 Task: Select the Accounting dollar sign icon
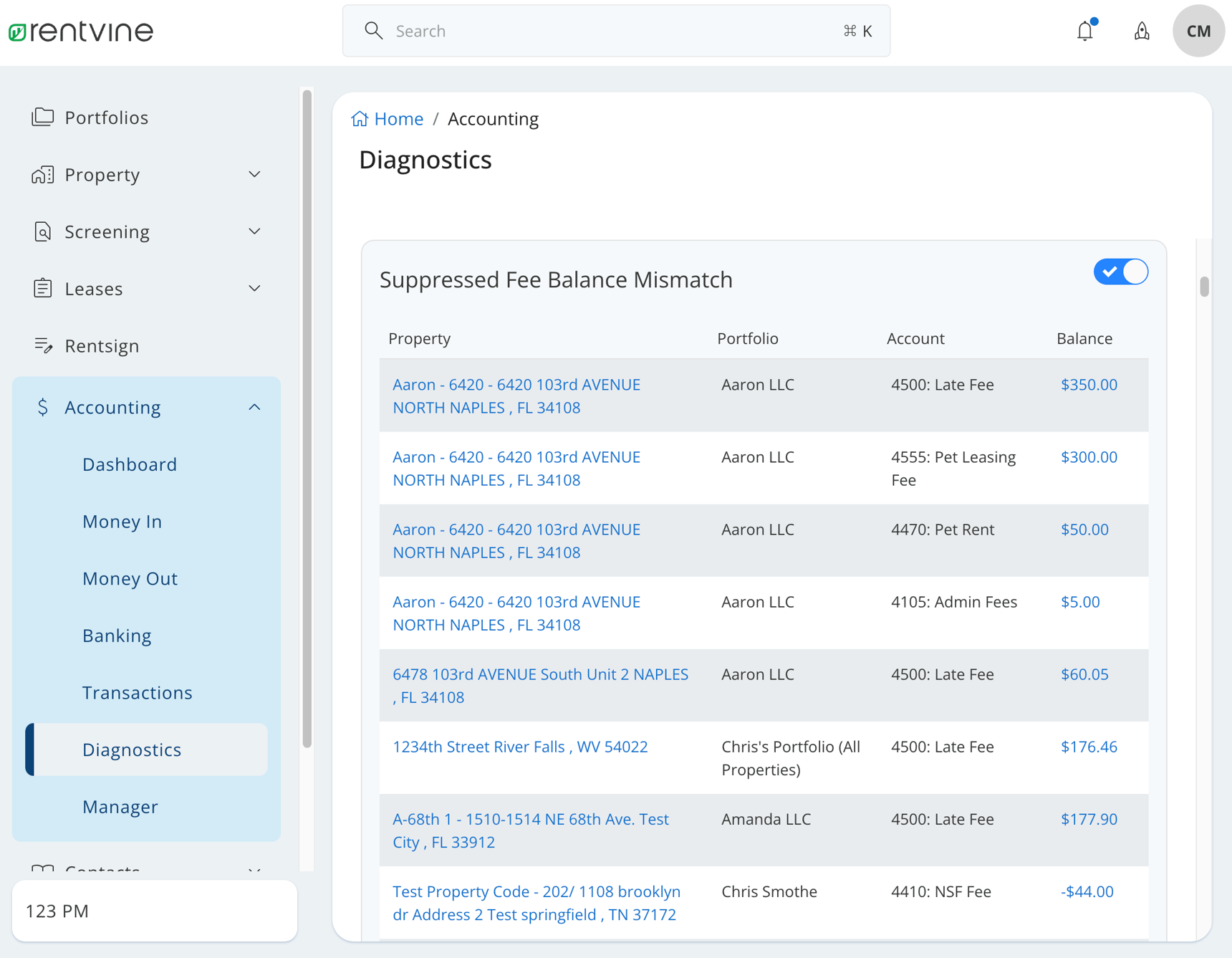tap(43, 407)
